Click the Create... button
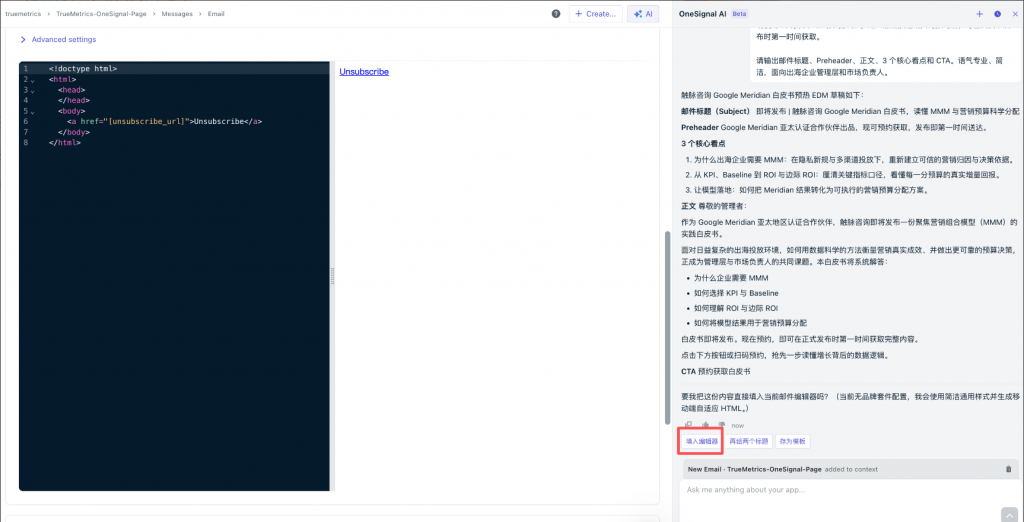This screenshot has width=1024, height=522. click(x=595, y=14)
